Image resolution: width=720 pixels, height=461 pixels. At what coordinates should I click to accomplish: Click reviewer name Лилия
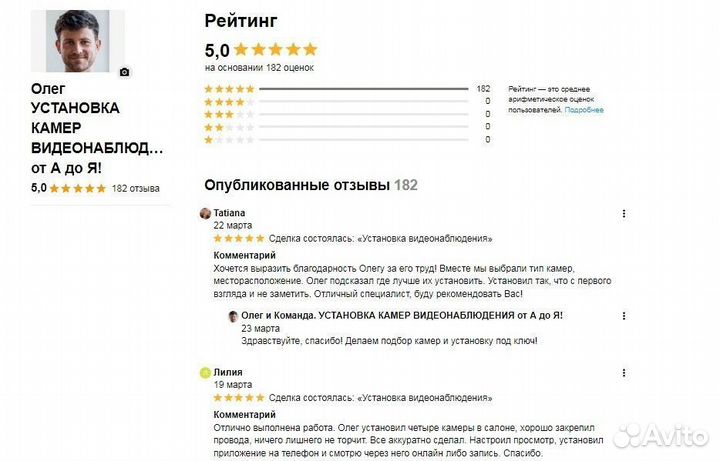(x=228, y=372)
